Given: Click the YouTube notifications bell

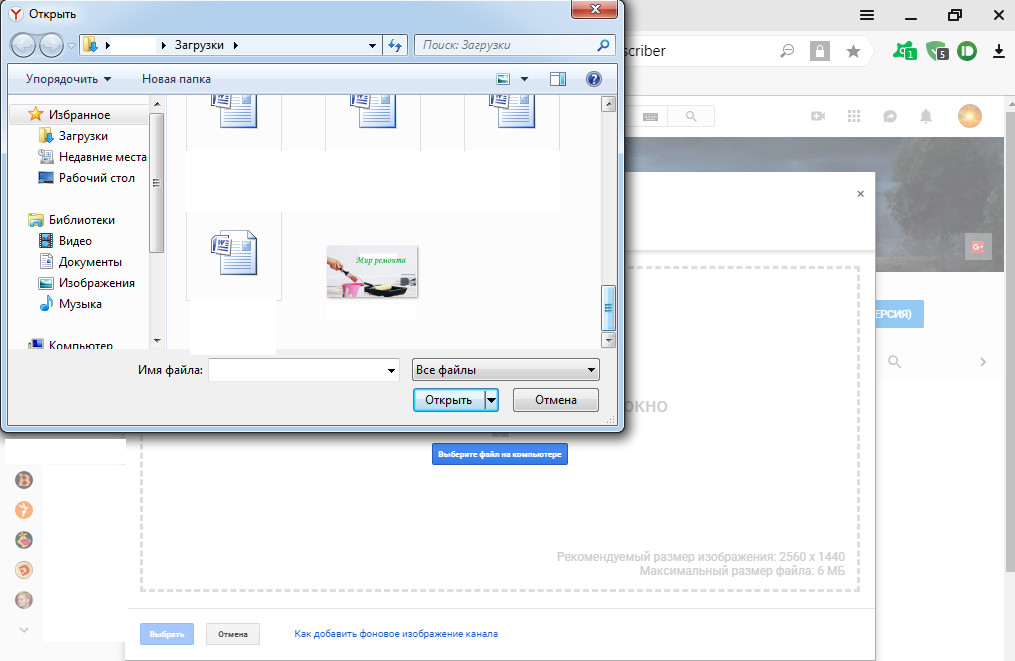Looking at the screenshot, I should point(926,117).
